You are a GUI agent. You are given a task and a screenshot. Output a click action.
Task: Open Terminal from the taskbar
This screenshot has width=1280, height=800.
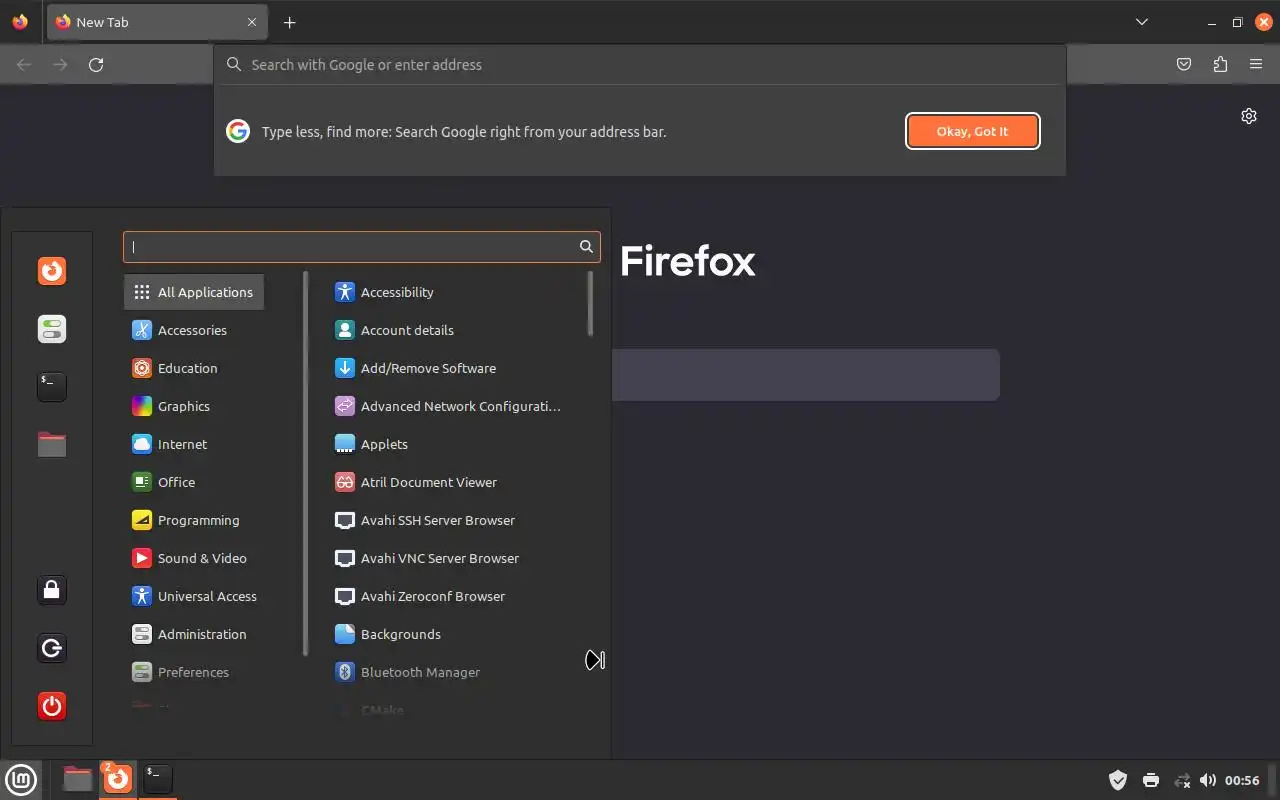pyautogui.click(x=158, y=778)
